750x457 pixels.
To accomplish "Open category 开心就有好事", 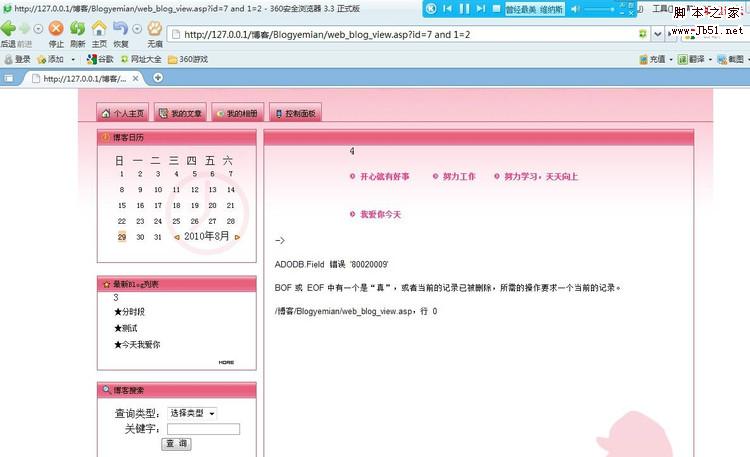I will [385, 177].
